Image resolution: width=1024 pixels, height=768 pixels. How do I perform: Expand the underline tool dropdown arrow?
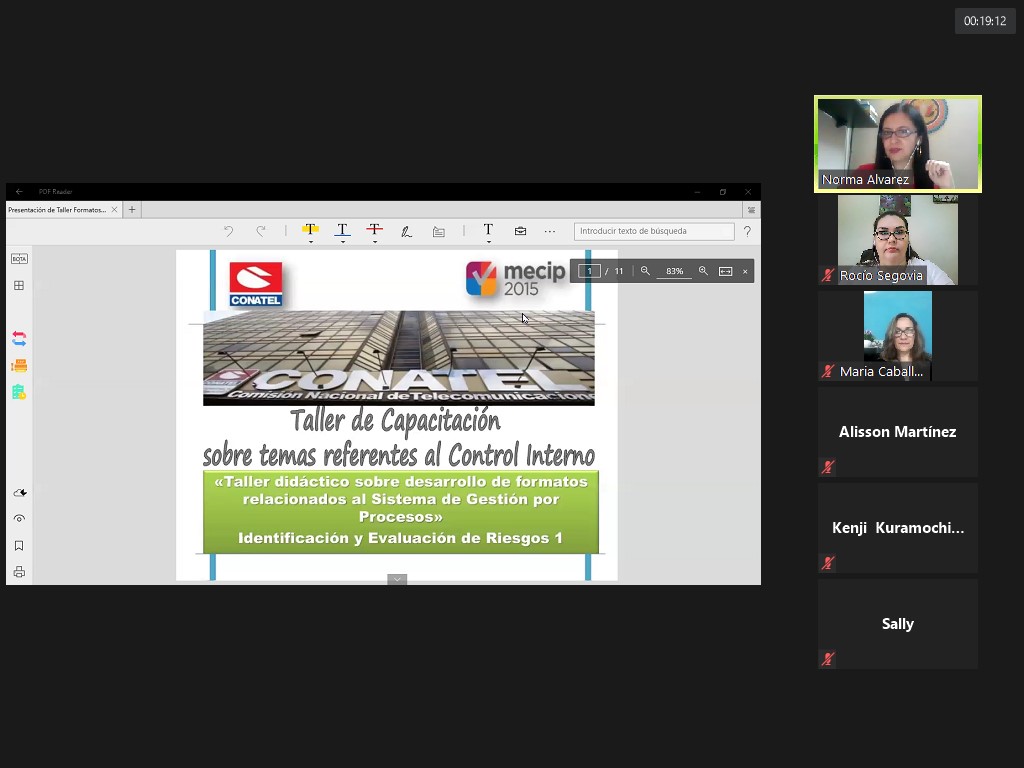343,242
